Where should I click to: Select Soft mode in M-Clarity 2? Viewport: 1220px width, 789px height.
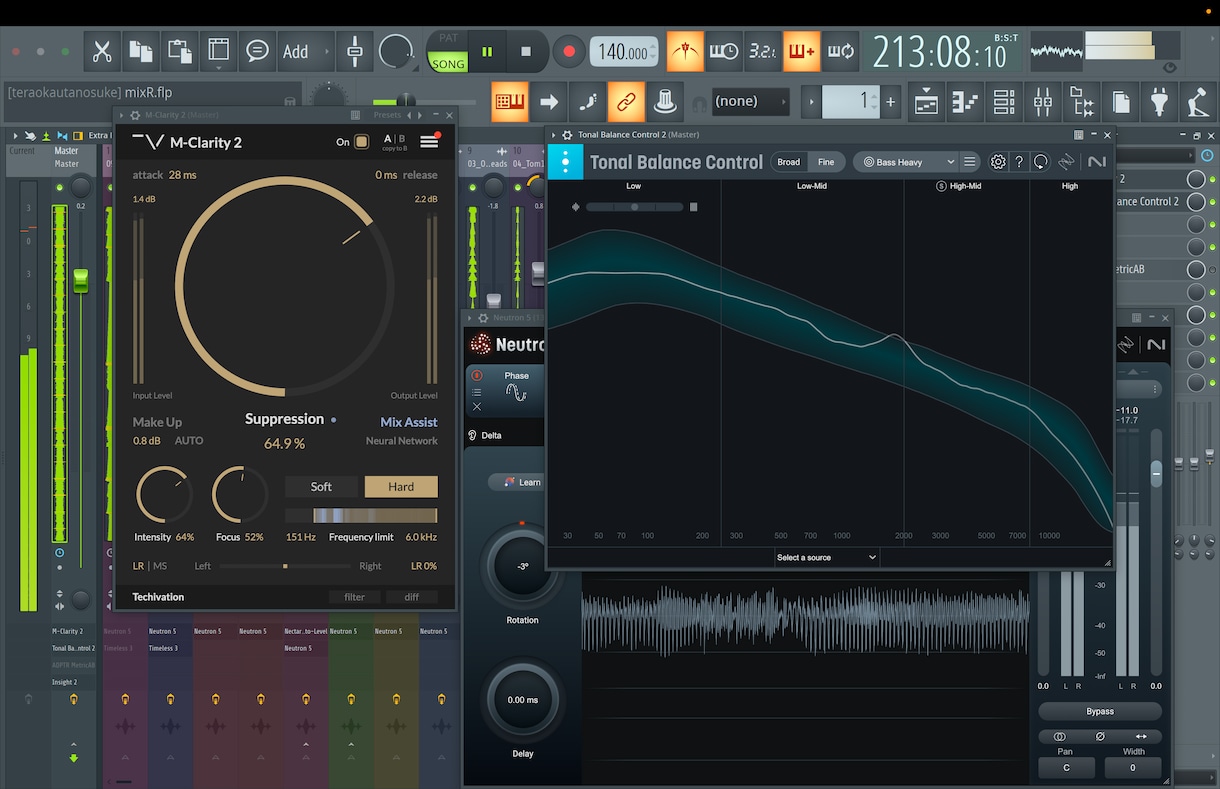point(321,487)
